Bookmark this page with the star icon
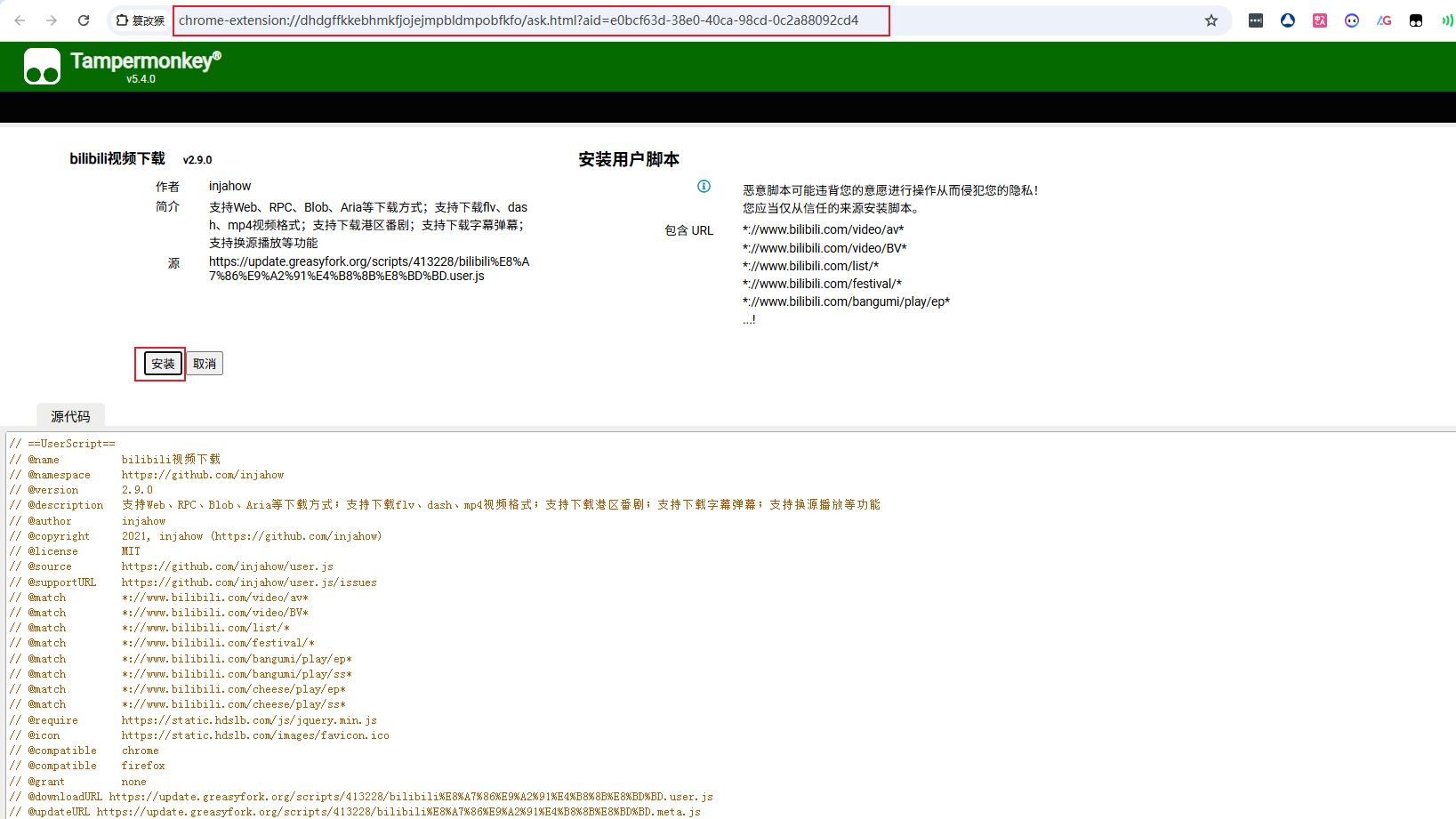This screenshot has height=819, width=1456. [x=1211, y=20]
